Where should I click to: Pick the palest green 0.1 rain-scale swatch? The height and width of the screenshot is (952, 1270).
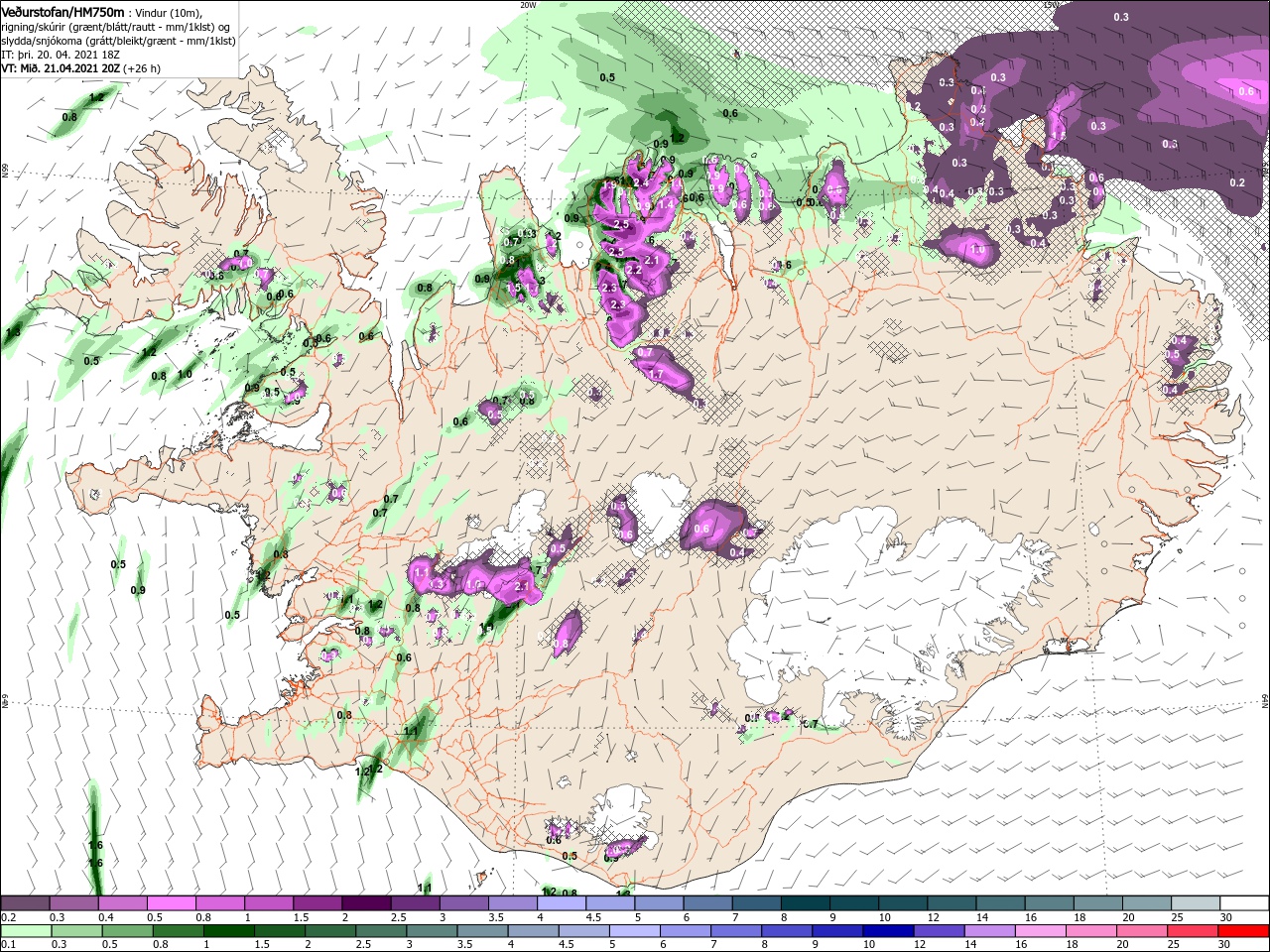tap(26, 931)
